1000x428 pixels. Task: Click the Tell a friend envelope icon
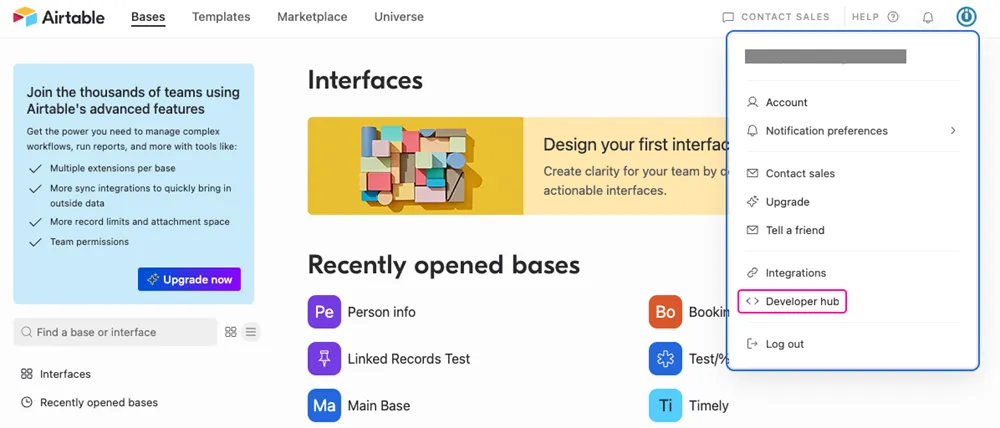[x=753, y=230]
